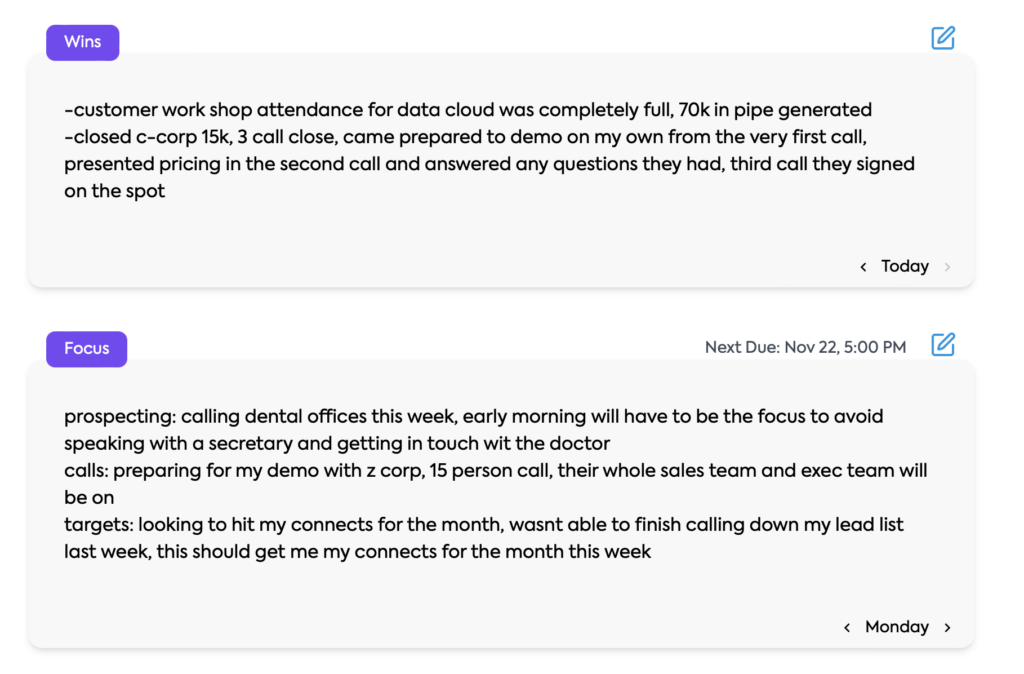Click the speaking with a secretary line
Screen dimensions: 1024x674
pos(337,444)
